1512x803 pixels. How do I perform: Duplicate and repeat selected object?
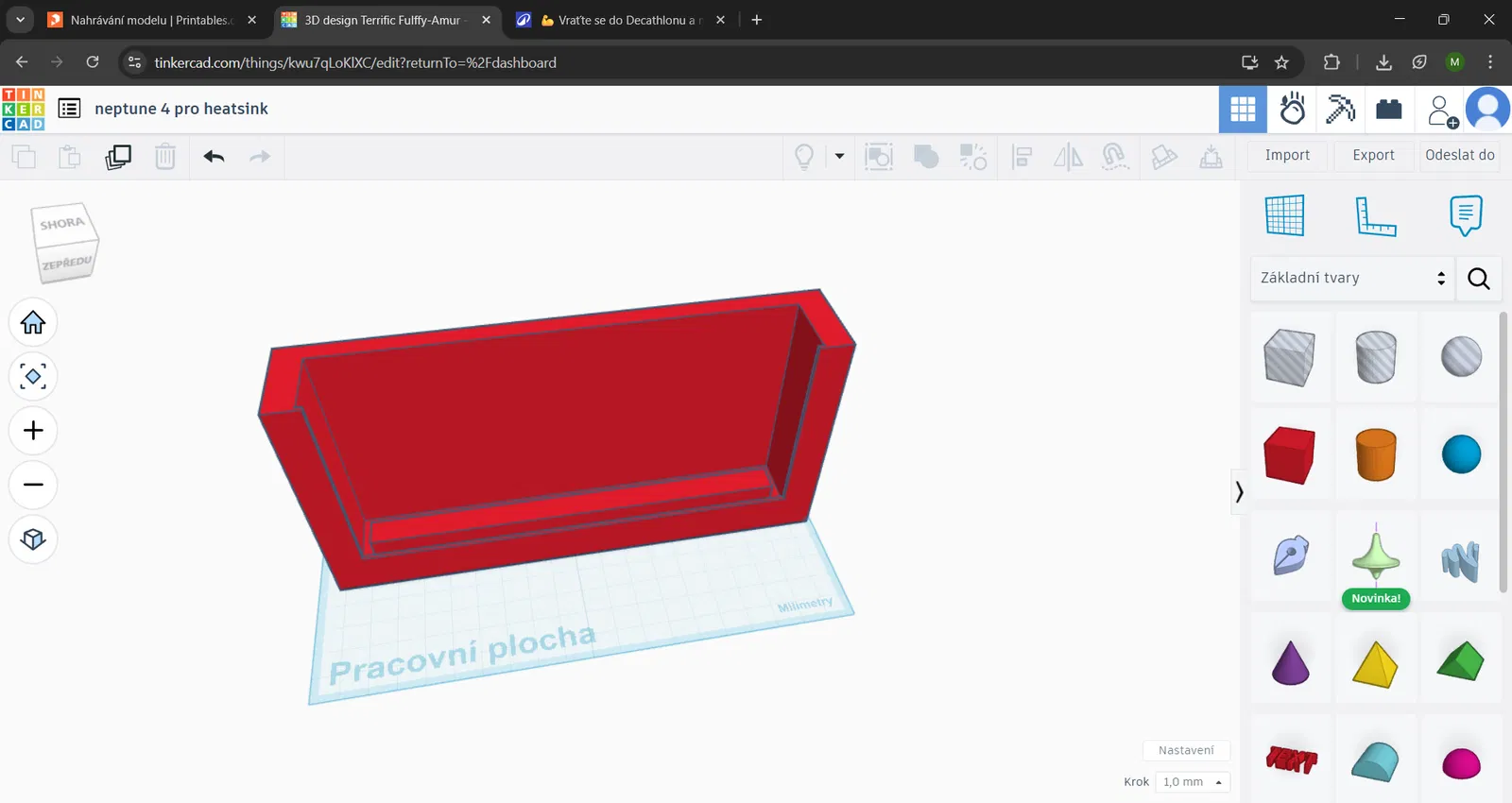[x=118, y=157]
